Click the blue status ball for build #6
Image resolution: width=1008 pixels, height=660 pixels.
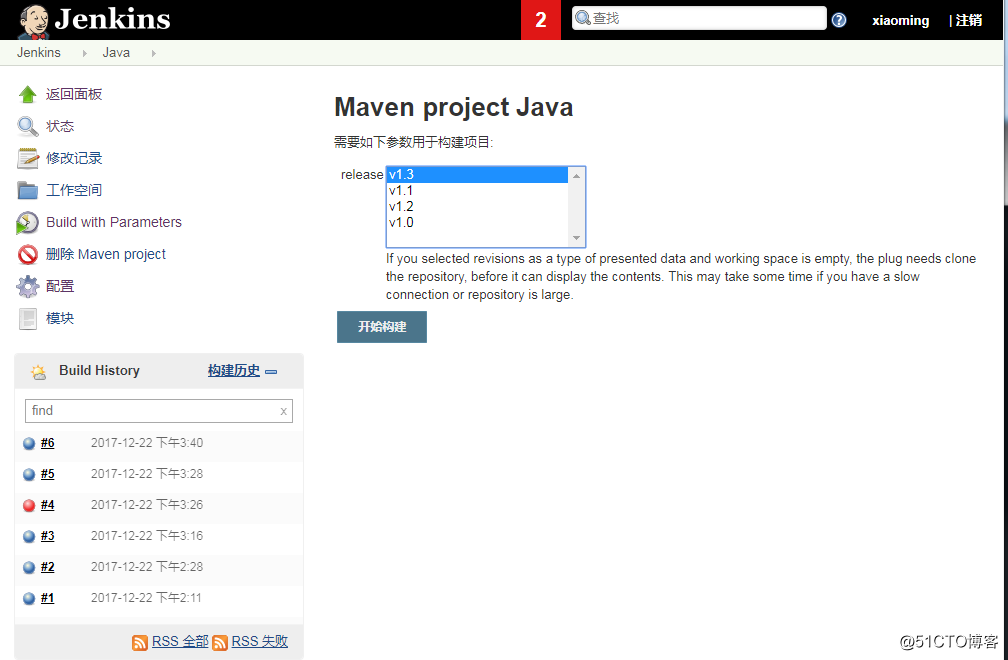[29, 443]
